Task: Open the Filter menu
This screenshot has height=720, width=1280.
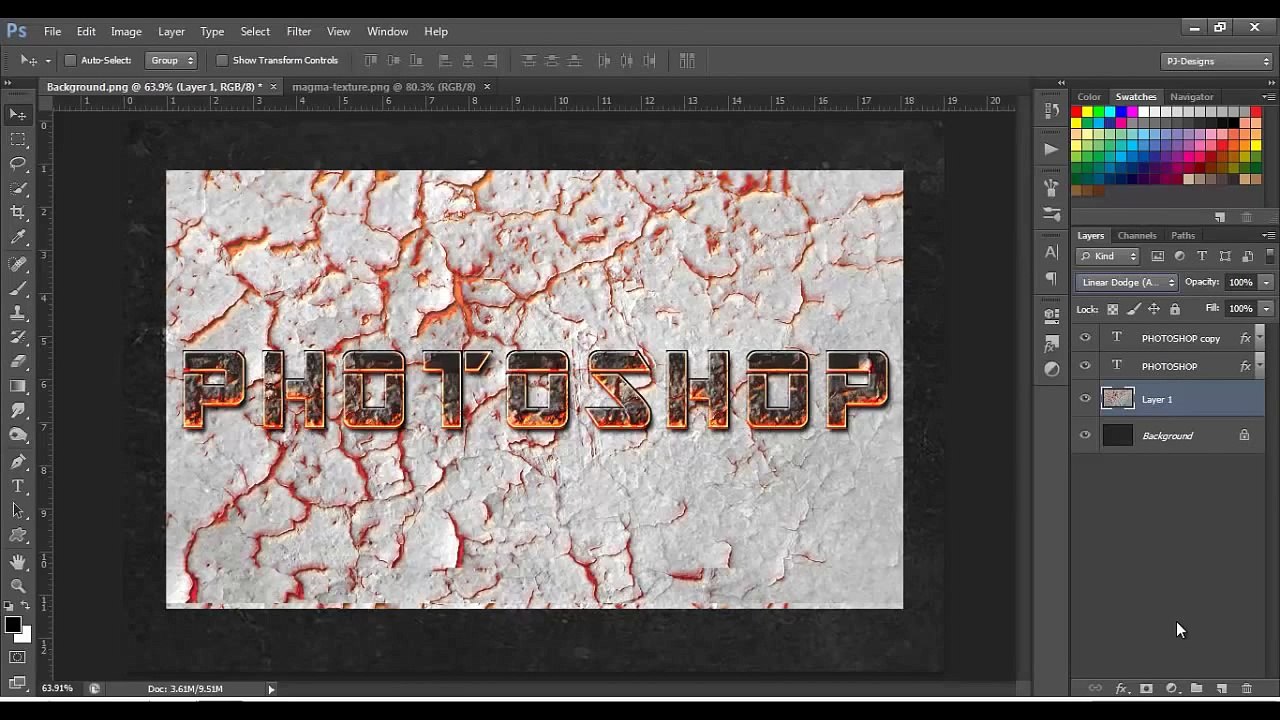Action: [298, 31]
